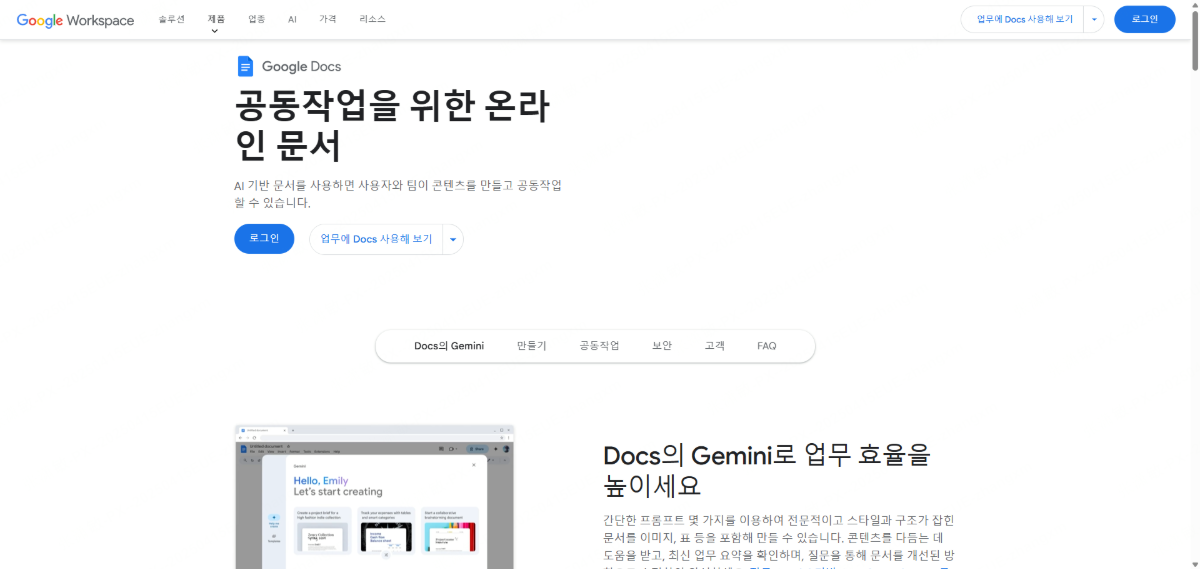Open the 업종 menu

pos(257,19)
